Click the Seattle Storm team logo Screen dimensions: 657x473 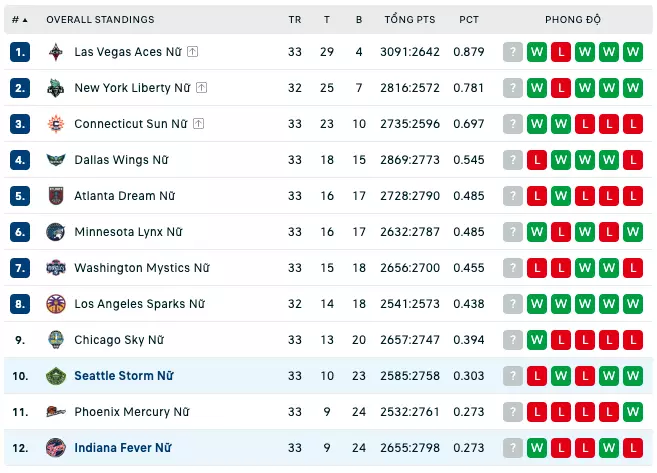(x=56, y=376)
